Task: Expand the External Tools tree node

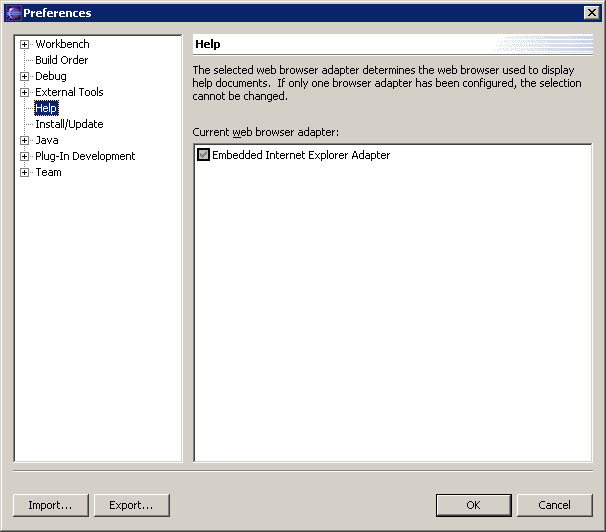Action: (24, 92)
